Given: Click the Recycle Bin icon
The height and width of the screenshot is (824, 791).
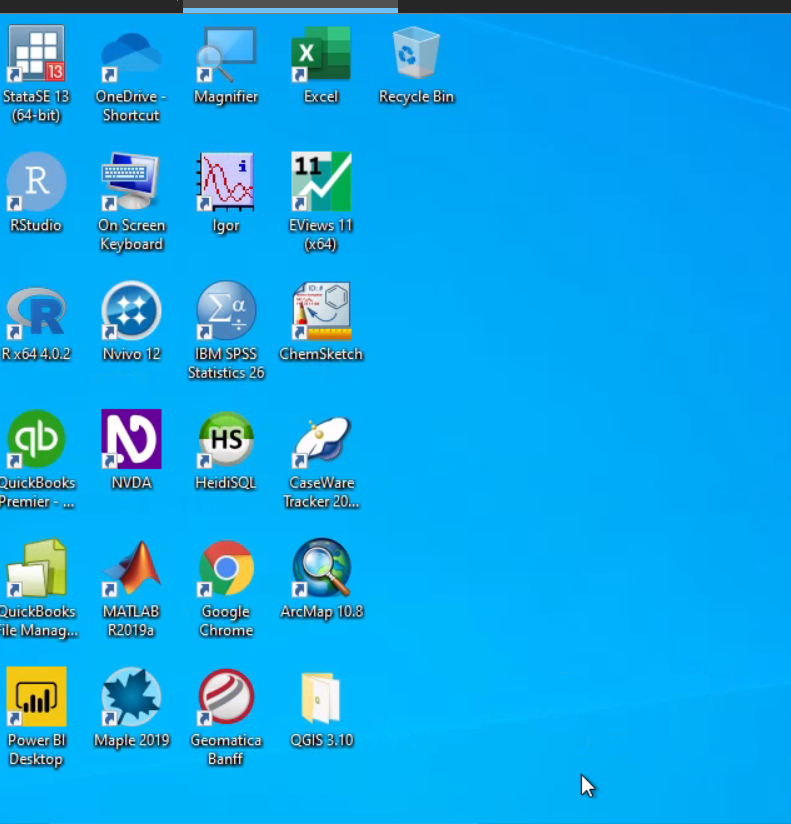Looking at the screenshot, I should click(x=416, y=53).
